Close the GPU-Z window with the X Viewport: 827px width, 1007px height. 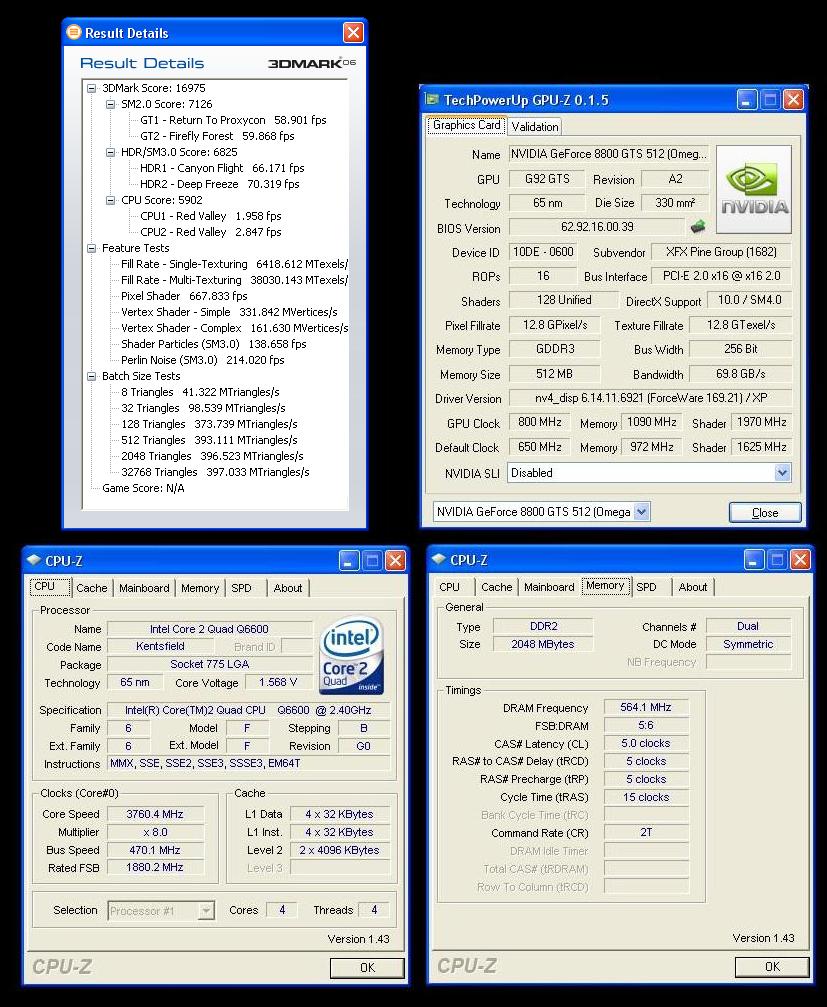click(794, 100)
